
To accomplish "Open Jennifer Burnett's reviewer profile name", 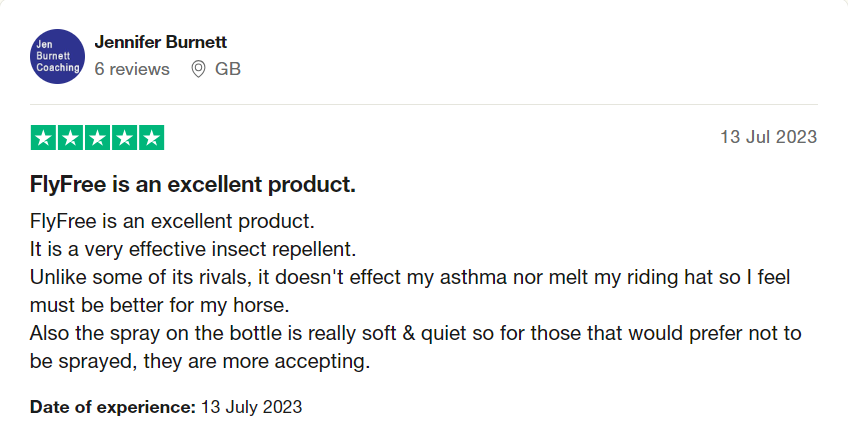I will coord(161,43).
